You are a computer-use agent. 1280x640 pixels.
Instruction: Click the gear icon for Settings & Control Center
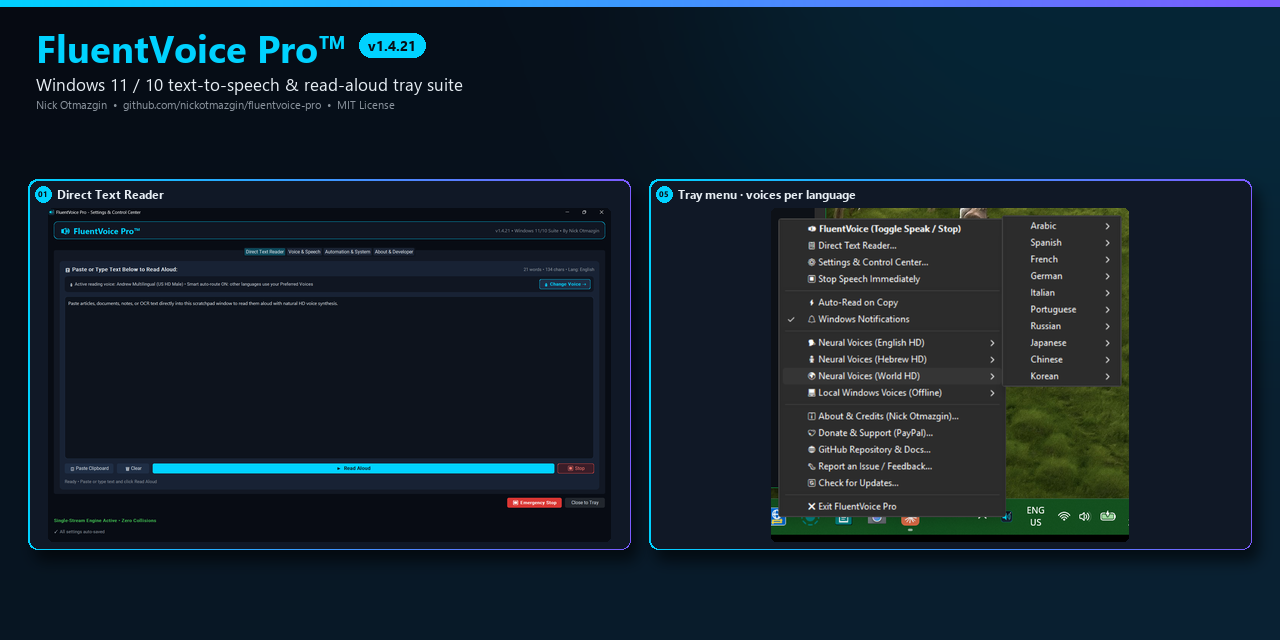pyautogui.click(x=812, y=263)
